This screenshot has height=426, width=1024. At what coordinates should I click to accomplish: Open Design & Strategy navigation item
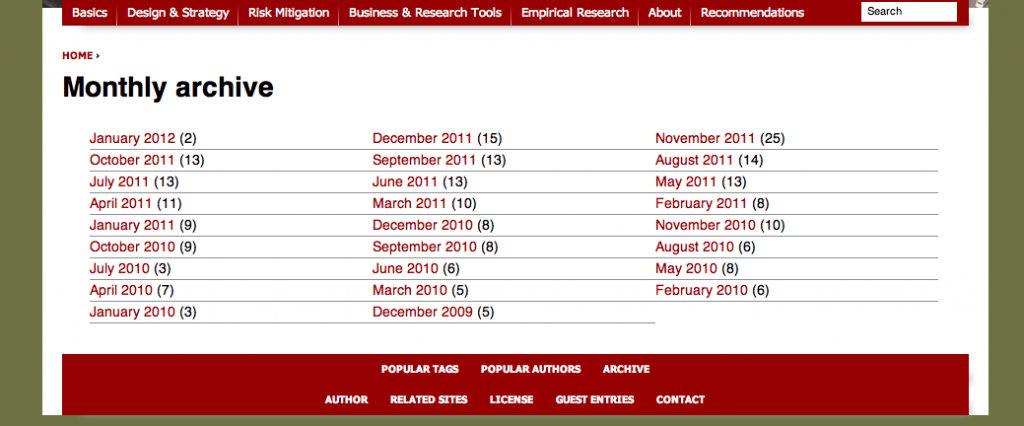click(178, 13)
